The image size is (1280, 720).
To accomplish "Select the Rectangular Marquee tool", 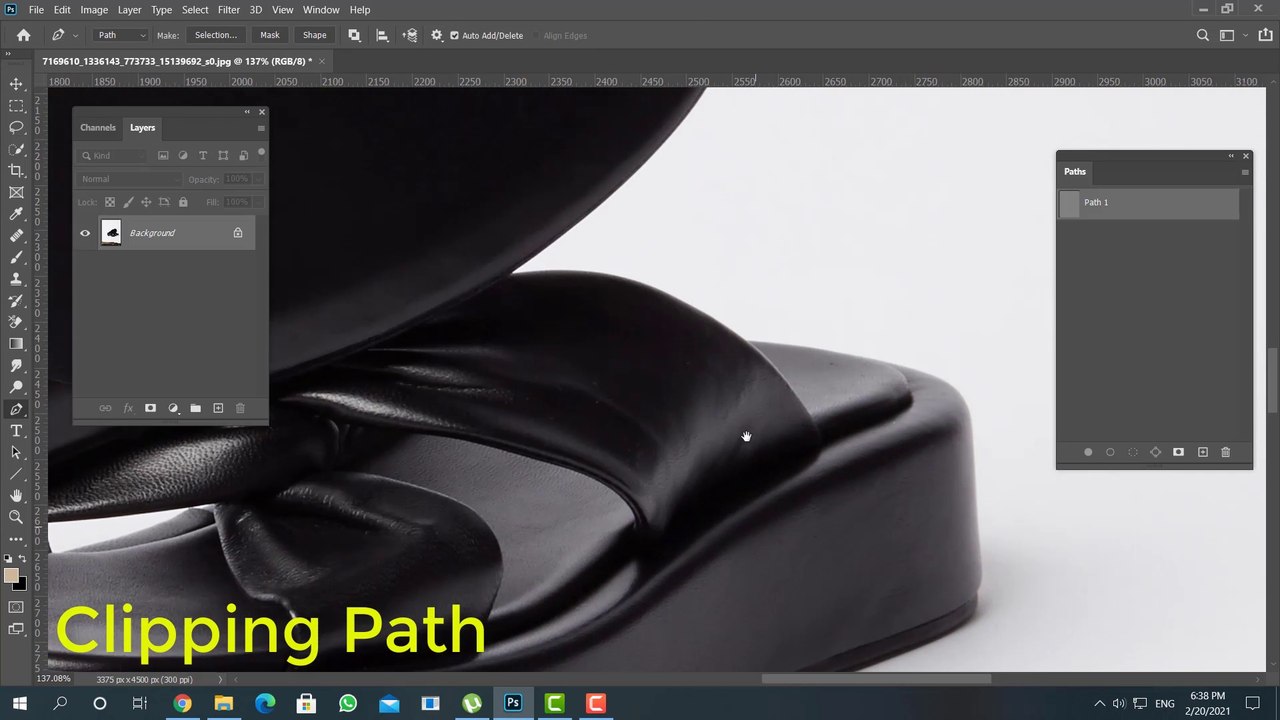I will (x=16, y=106).
